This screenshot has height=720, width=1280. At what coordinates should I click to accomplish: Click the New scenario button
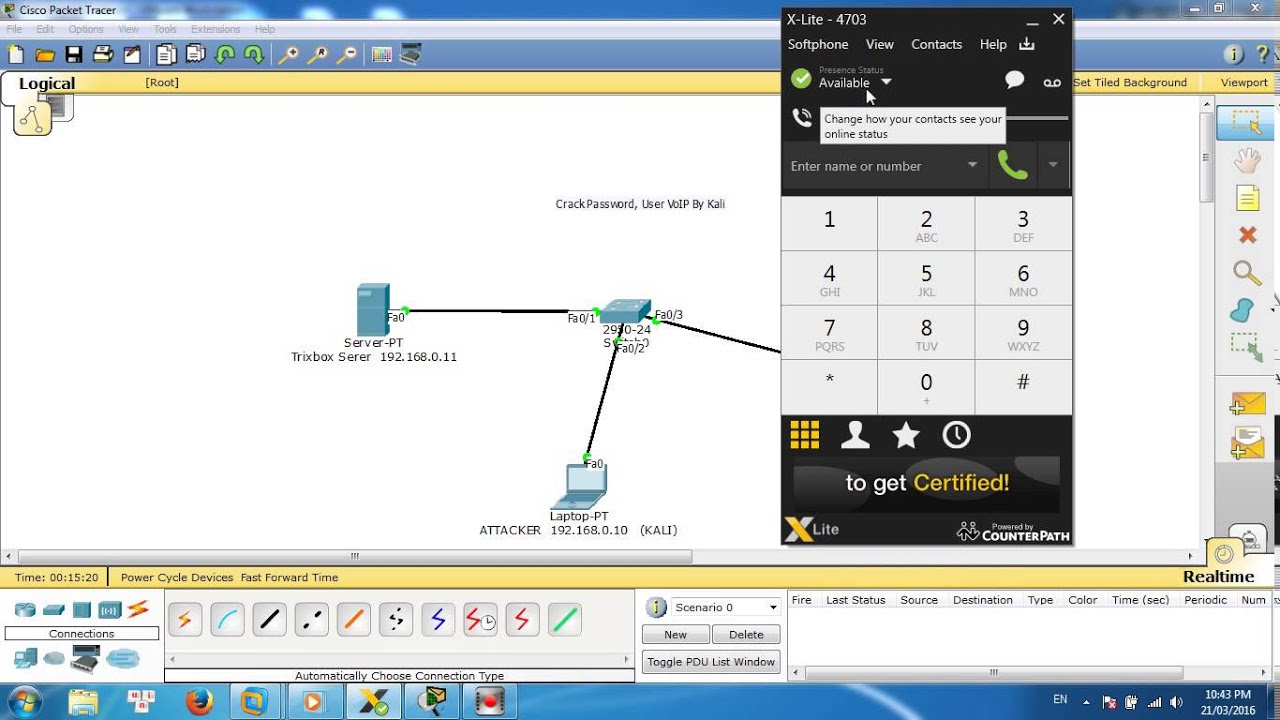[676, 634]
